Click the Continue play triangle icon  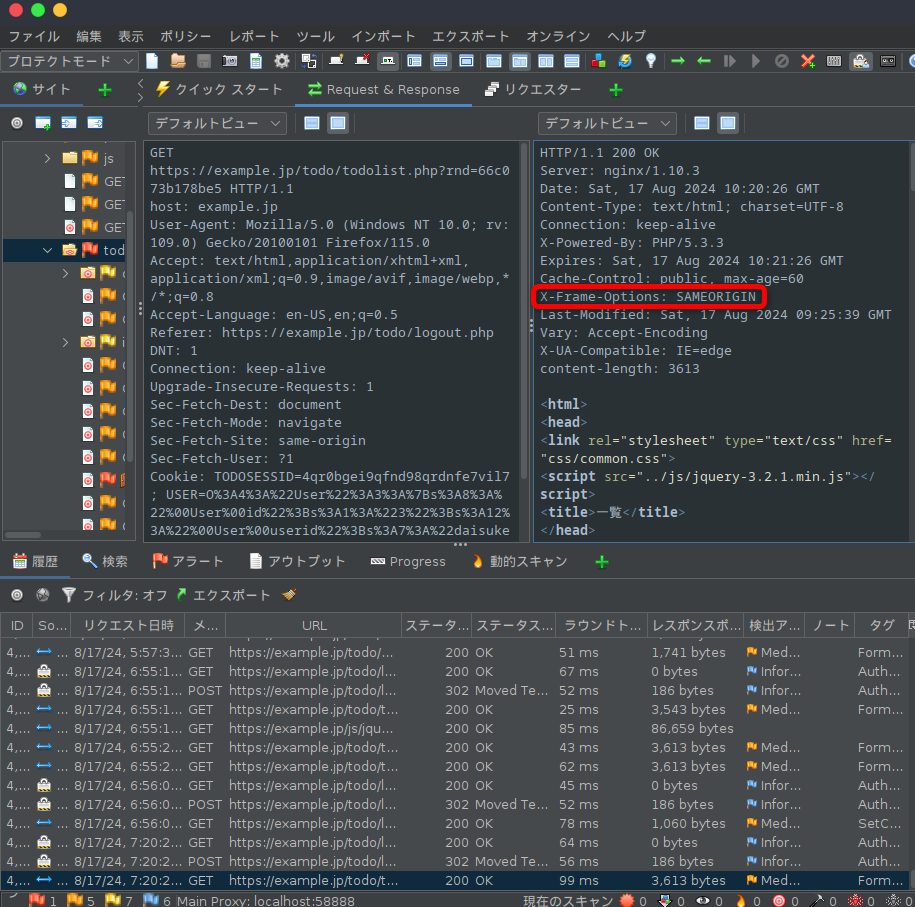756,61
